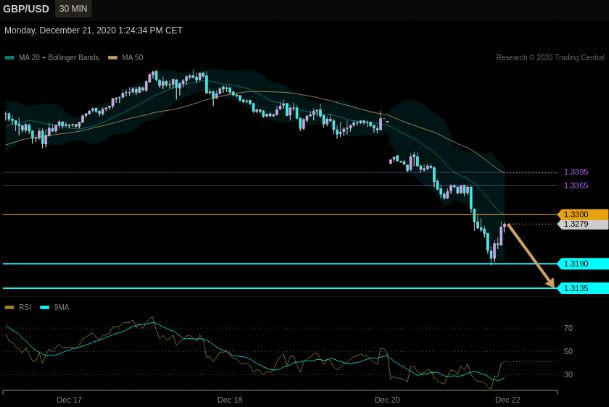This screenshot has height=407, width=609.
Task: Click the teal MA 20 legend swatch
Action: pos(10,58)
